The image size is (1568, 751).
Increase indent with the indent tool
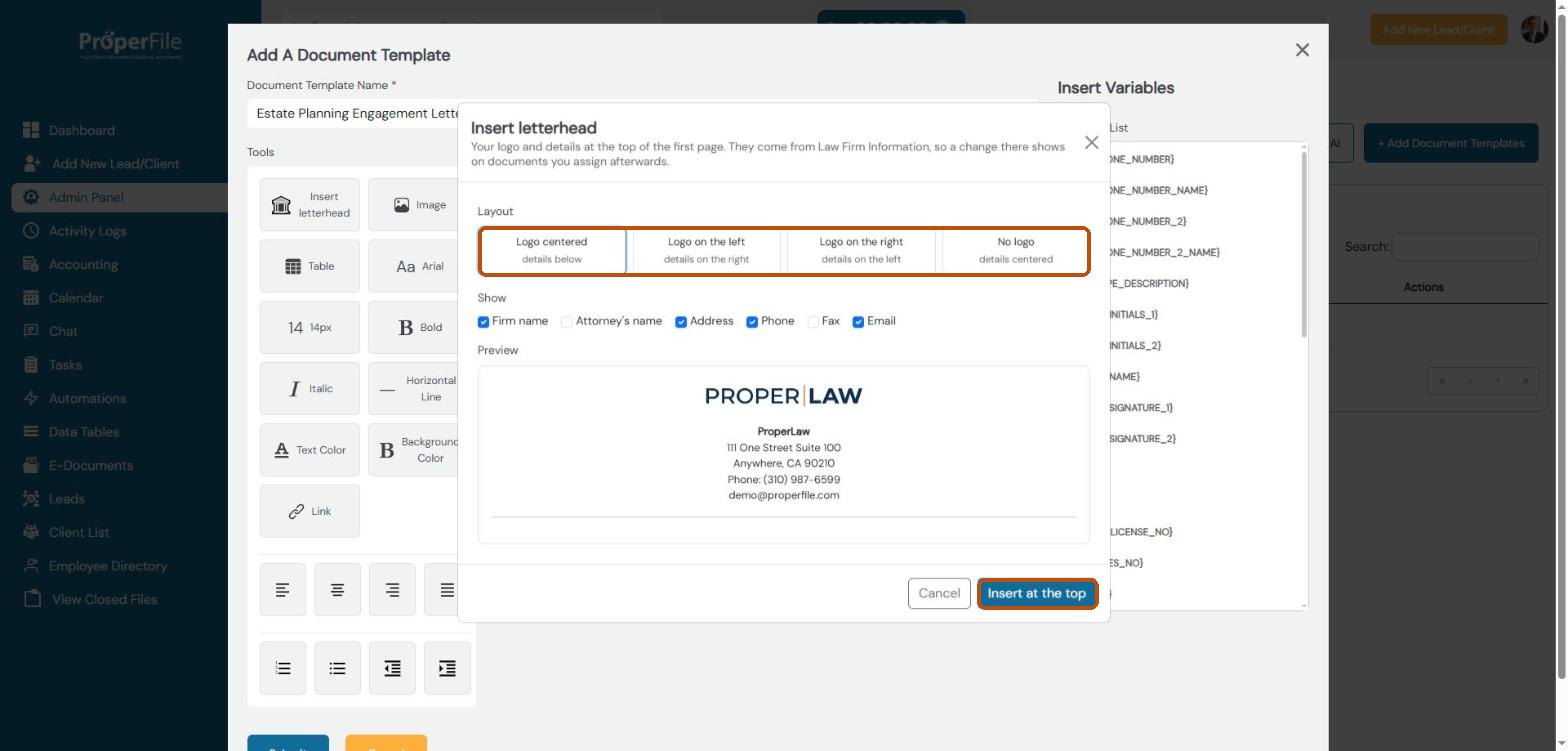[447, 668]
